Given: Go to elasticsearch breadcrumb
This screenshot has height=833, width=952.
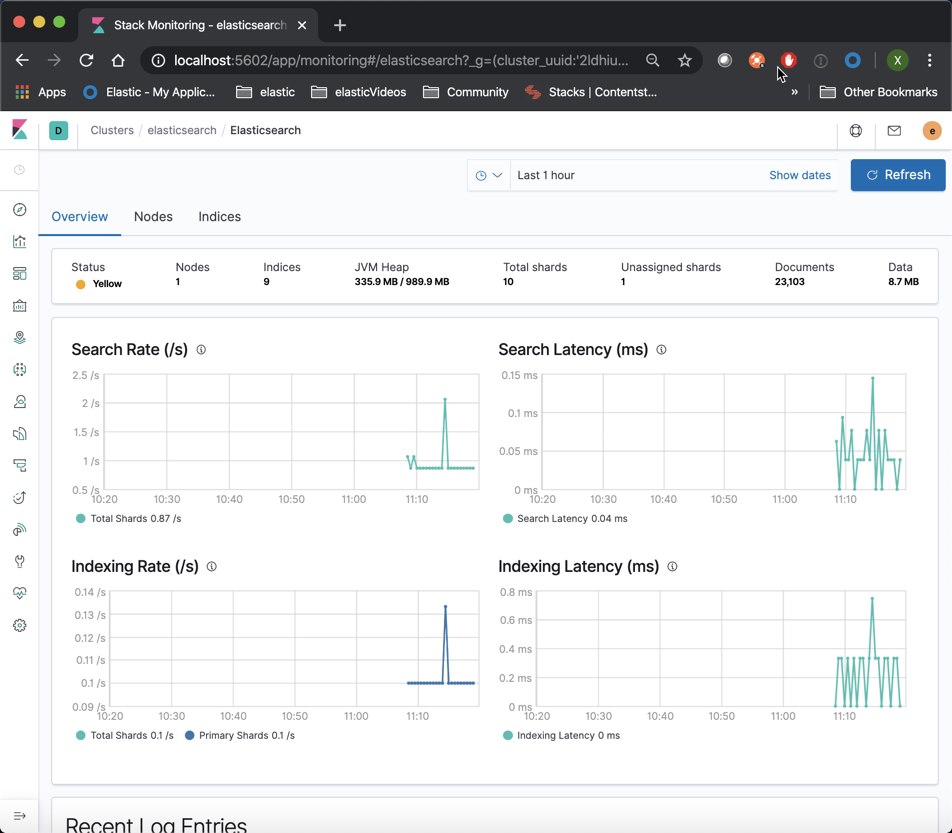Looking at the screenshot, I should [182, 131].
